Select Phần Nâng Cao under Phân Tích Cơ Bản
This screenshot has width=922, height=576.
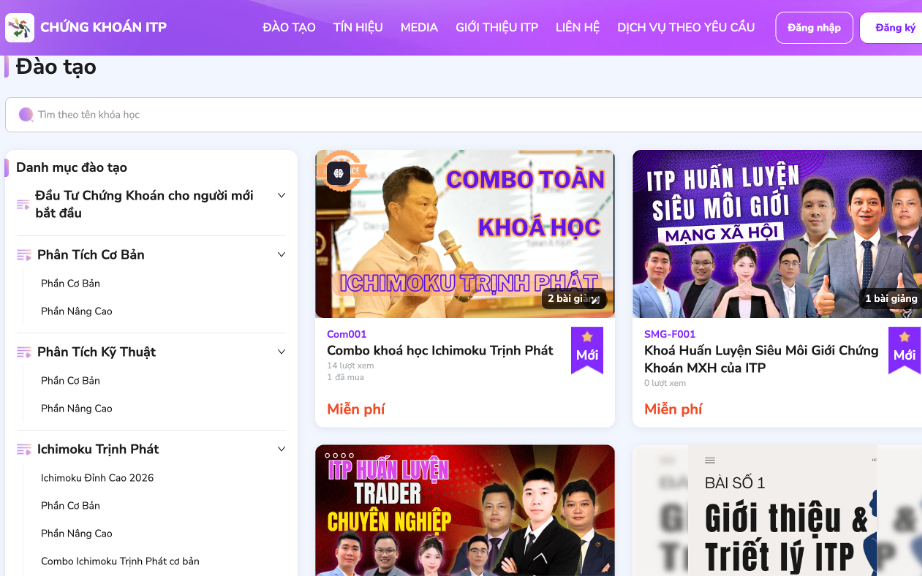pyautogui.click(x=76, y=311)
